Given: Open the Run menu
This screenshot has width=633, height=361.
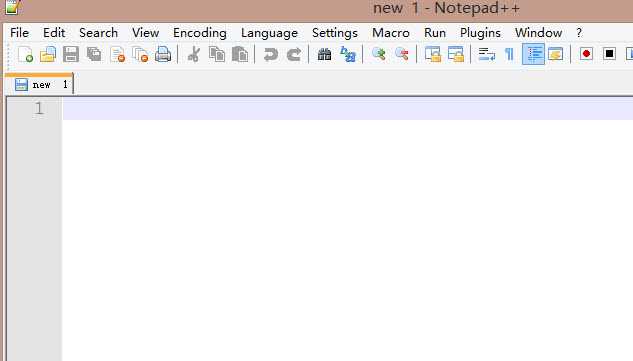Looking at the screenshot, I should 435,33.
